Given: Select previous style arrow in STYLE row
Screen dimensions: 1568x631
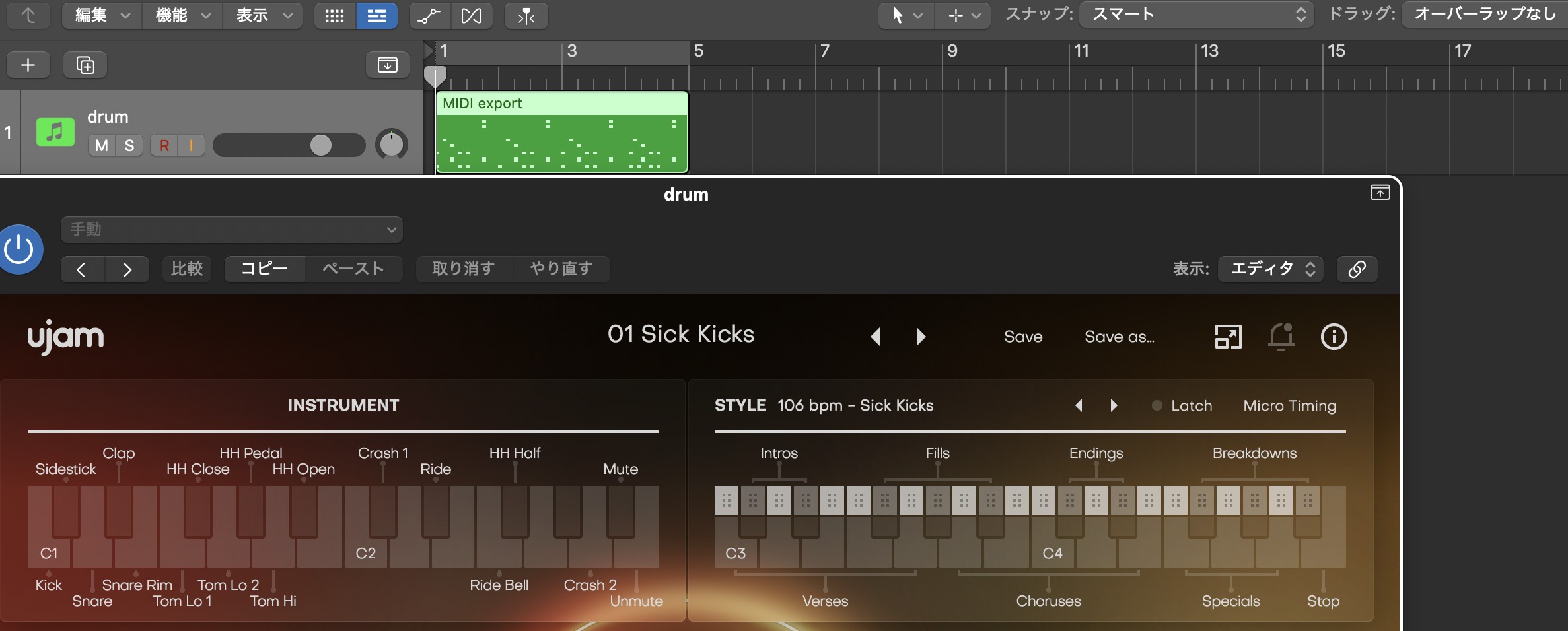Looking at the screenshot, I should (x=1079, y=405).
